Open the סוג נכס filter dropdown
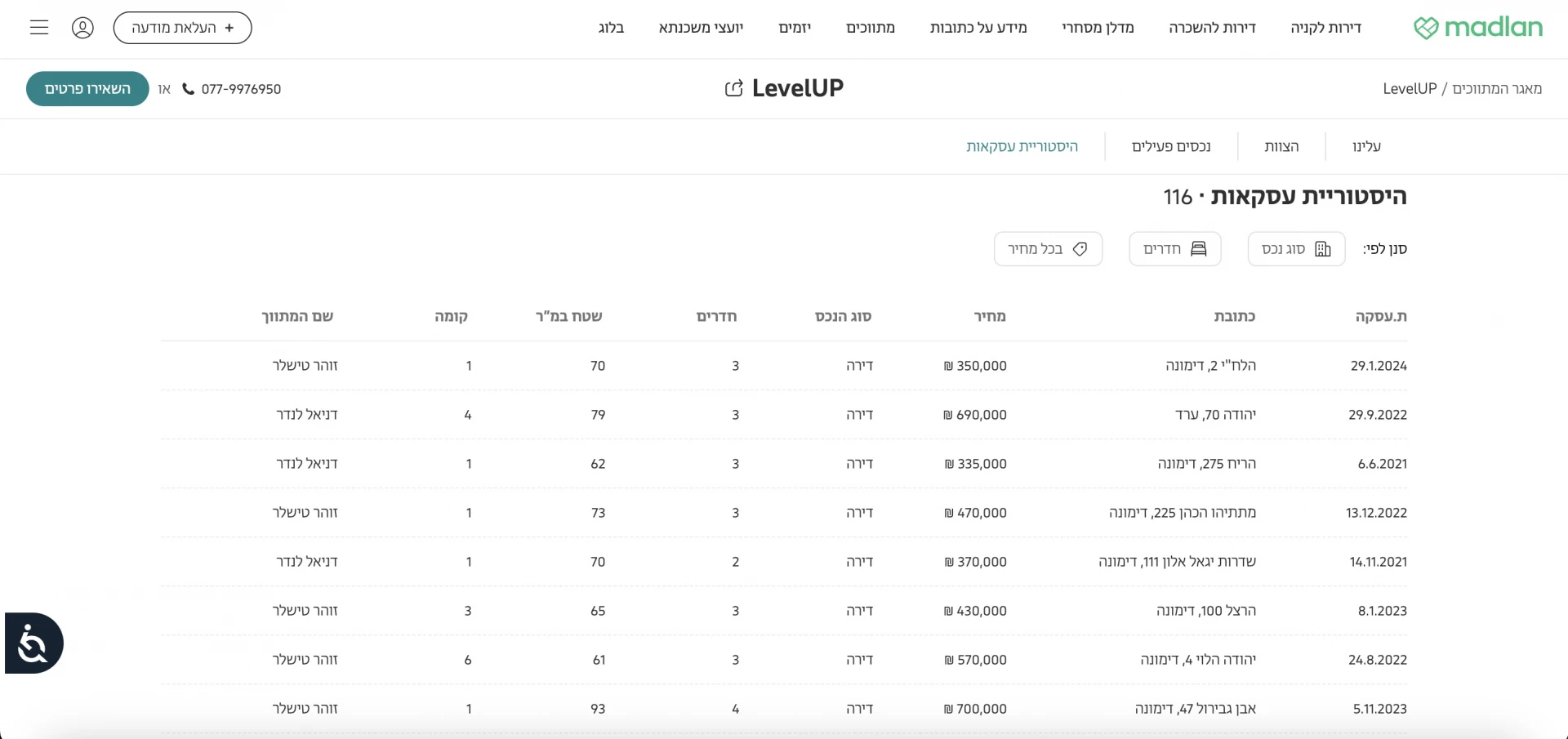1568x739 pixels. [x=1296, y=249]
